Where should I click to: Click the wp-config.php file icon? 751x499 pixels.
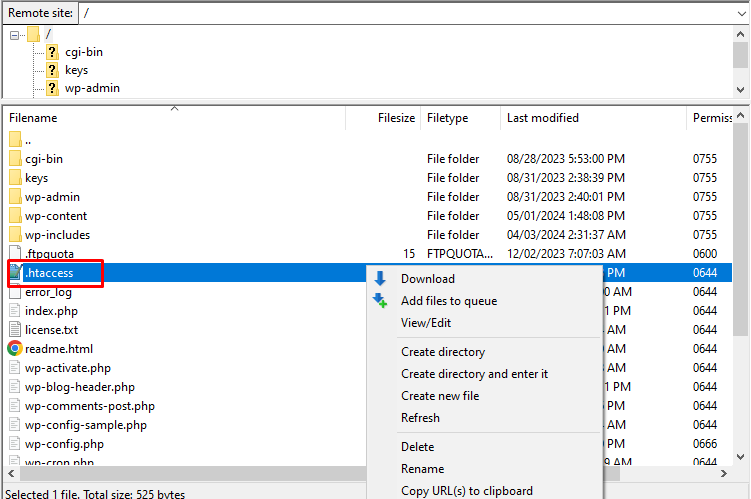pyautogui.click(x=15, y=444)
